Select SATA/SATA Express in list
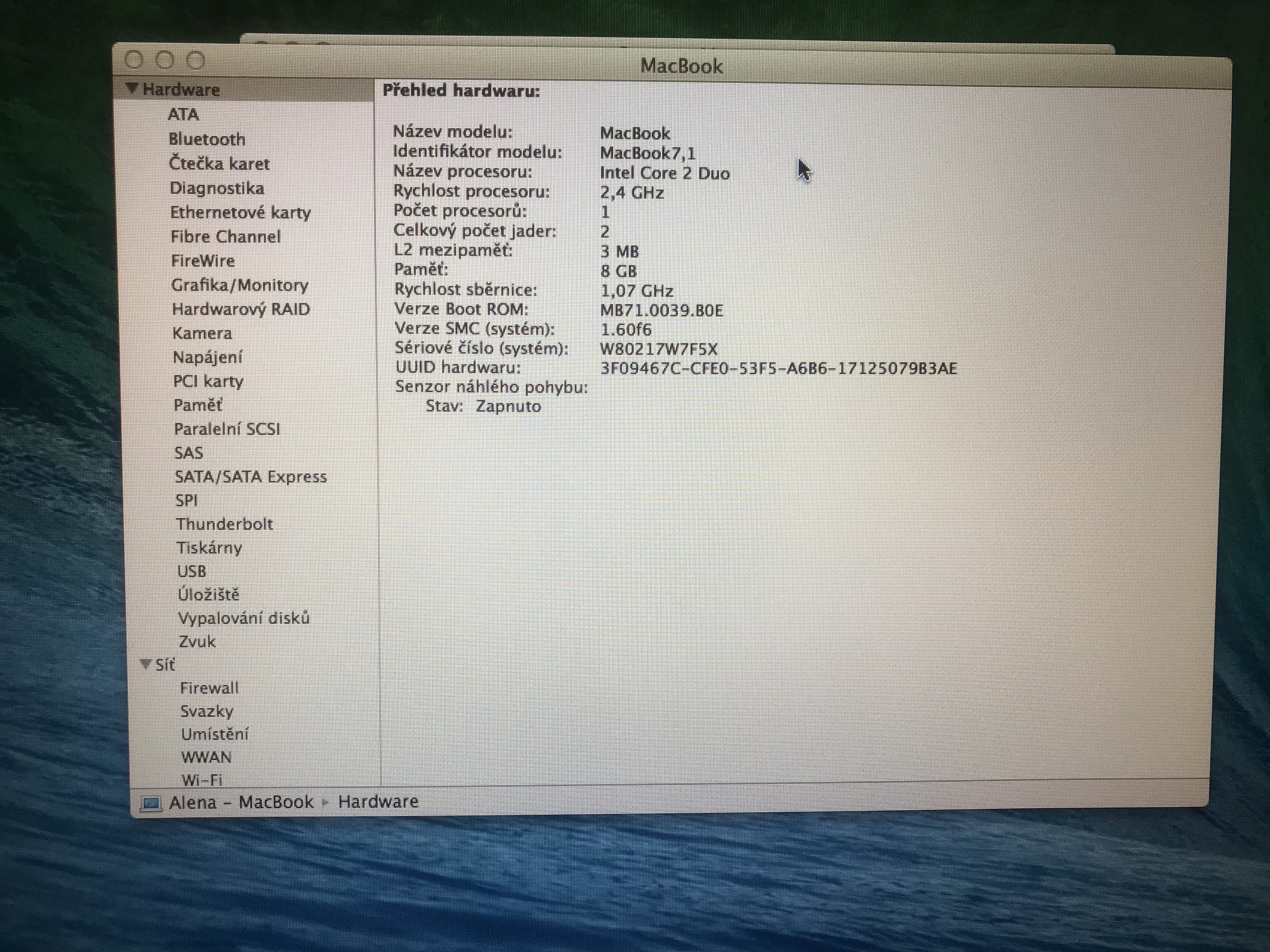The height and width of the screenshot is (952, 1270). point(250,477)
